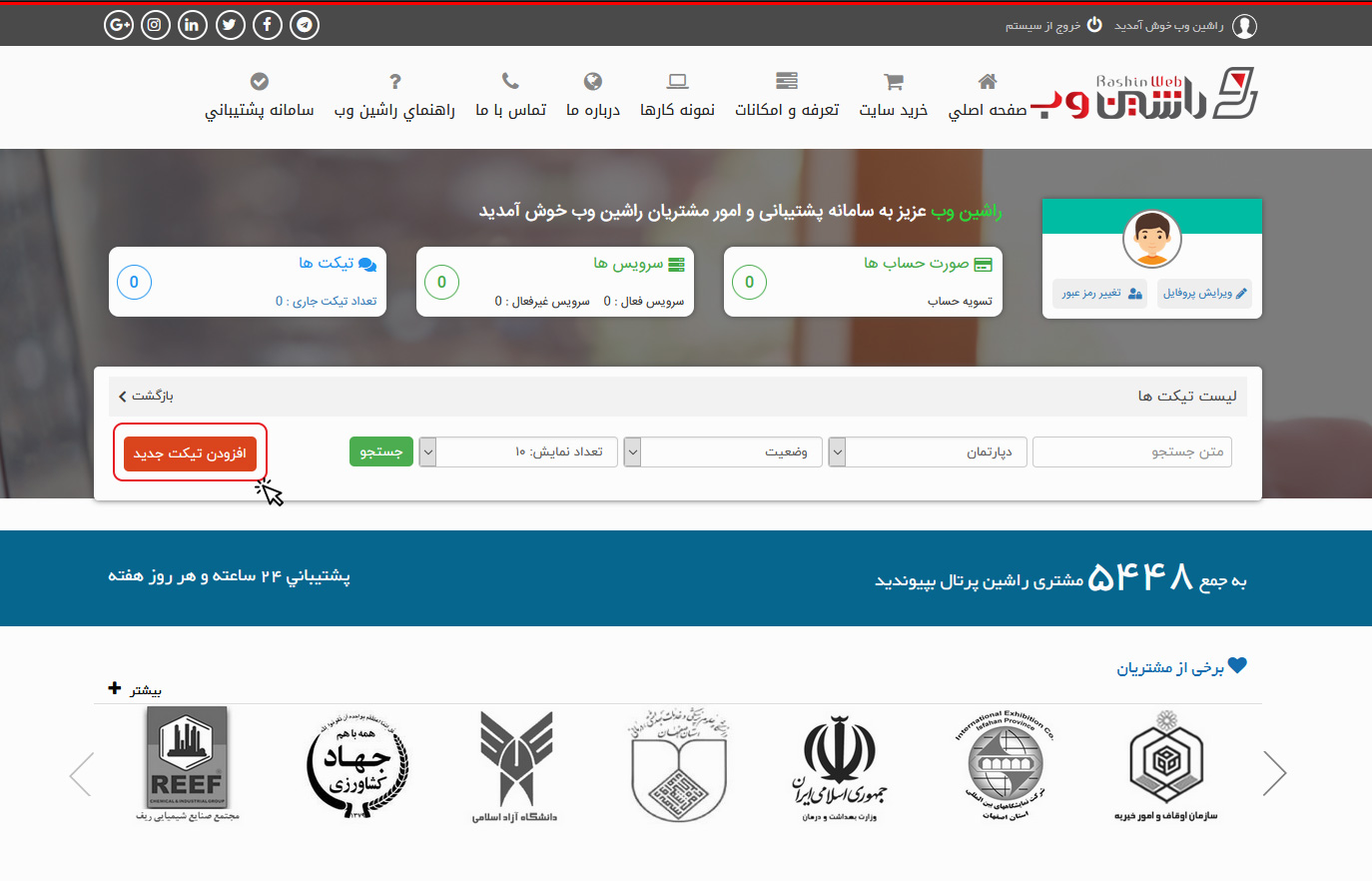Click the تیکت ها card title
This screenshot has width=1372, height=881.
point(327,263)
